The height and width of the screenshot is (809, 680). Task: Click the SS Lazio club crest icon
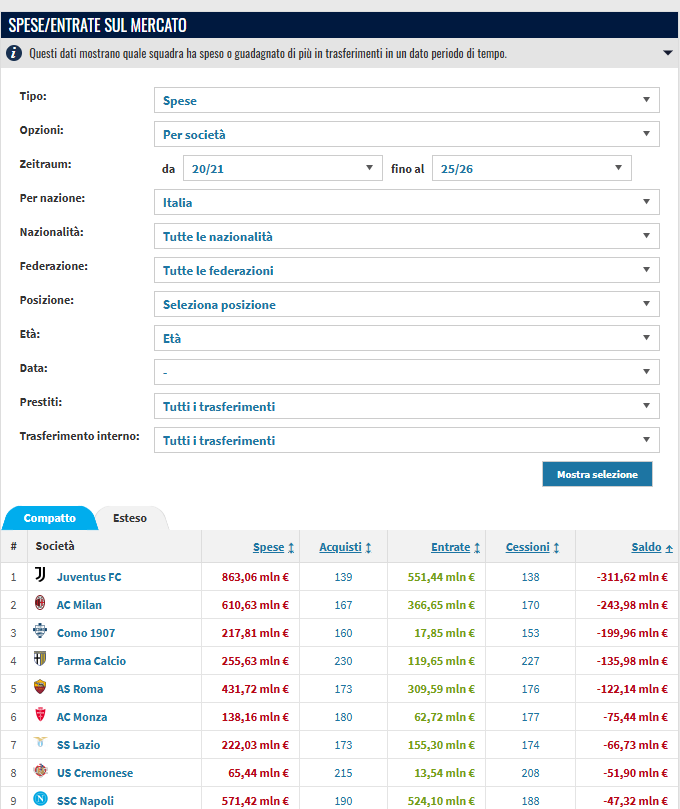click(x=40, y=745)
